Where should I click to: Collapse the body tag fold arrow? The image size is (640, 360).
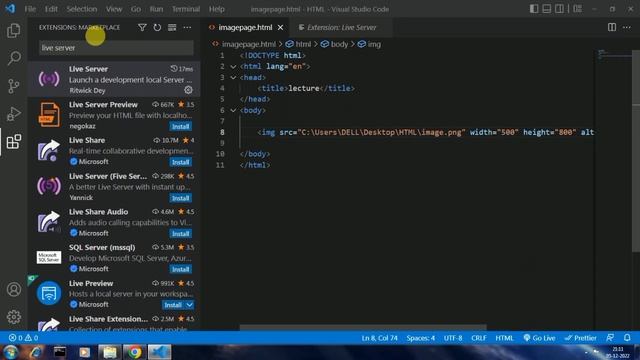(x=233, y=110)
